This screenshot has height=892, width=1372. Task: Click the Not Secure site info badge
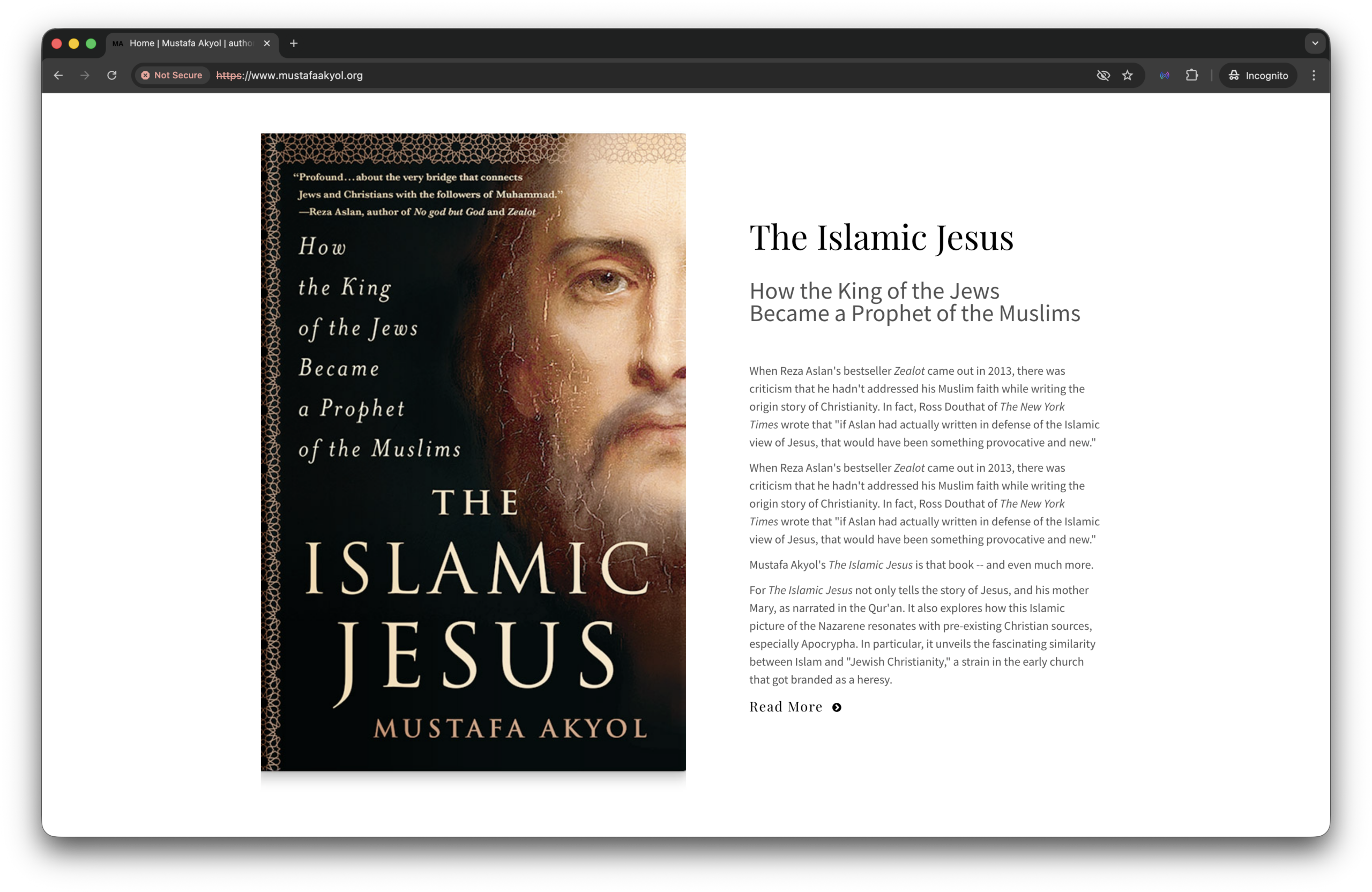pos(172,76)
